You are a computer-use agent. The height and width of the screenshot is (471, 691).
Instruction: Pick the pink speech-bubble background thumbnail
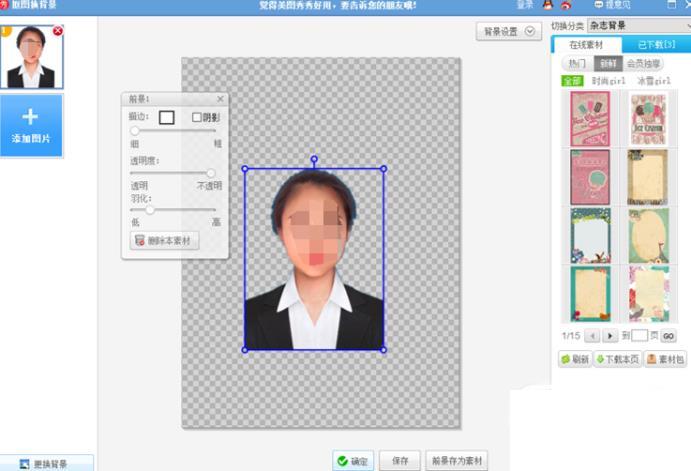point(590,177)
